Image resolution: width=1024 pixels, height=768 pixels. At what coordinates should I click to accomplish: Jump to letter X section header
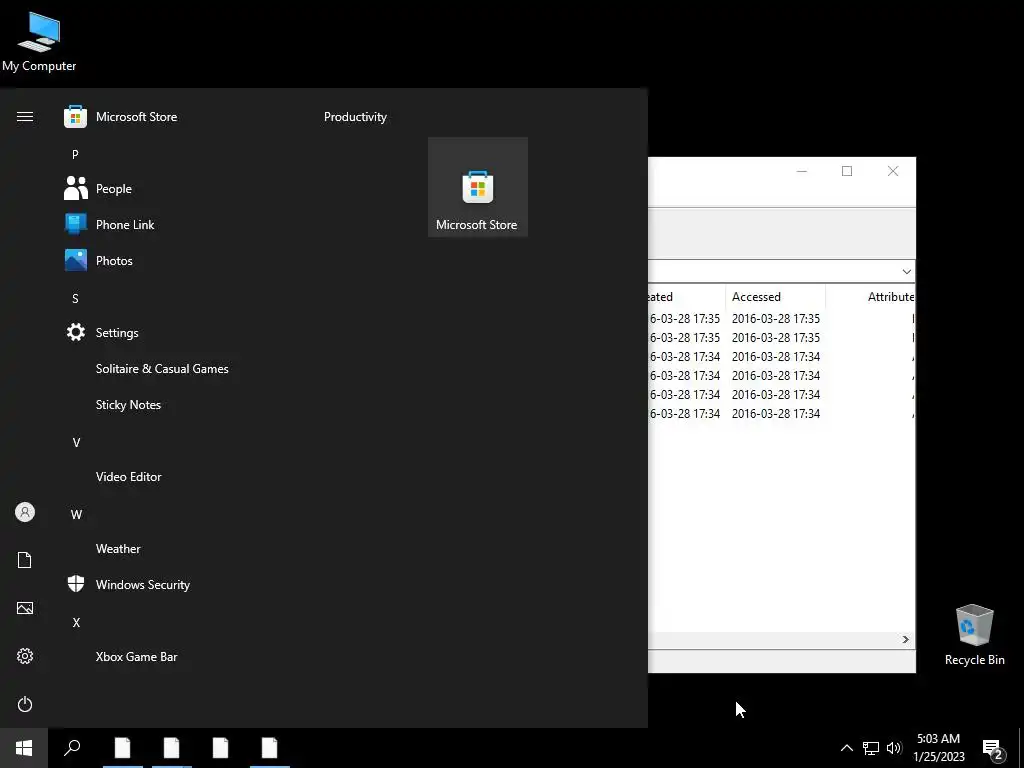76,623
